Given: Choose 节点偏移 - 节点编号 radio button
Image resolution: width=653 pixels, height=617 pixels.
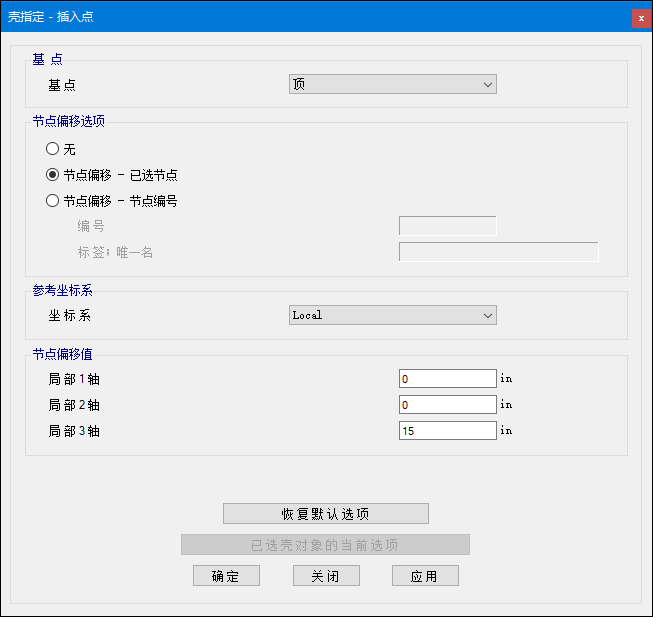Looking at the screenshot, I should tap(53, 200).
